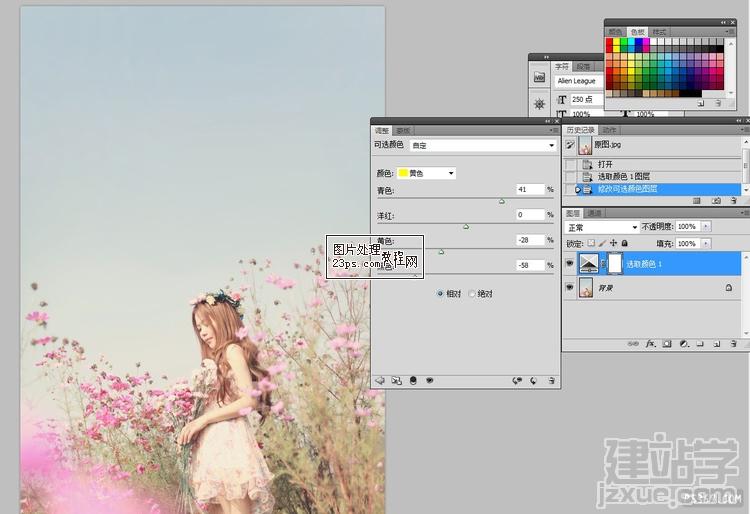This screenshot has height=514, width=750.
Task: Open the 填充 slider arrow
Action: click(706, 243)
